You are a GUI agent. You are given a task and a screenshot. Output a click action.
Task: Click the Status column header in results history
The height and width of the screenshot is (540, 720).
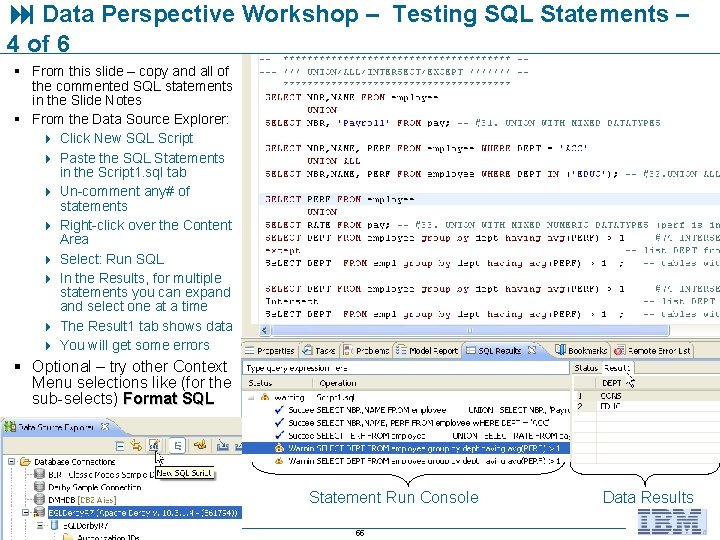click(x=260, y=383)
